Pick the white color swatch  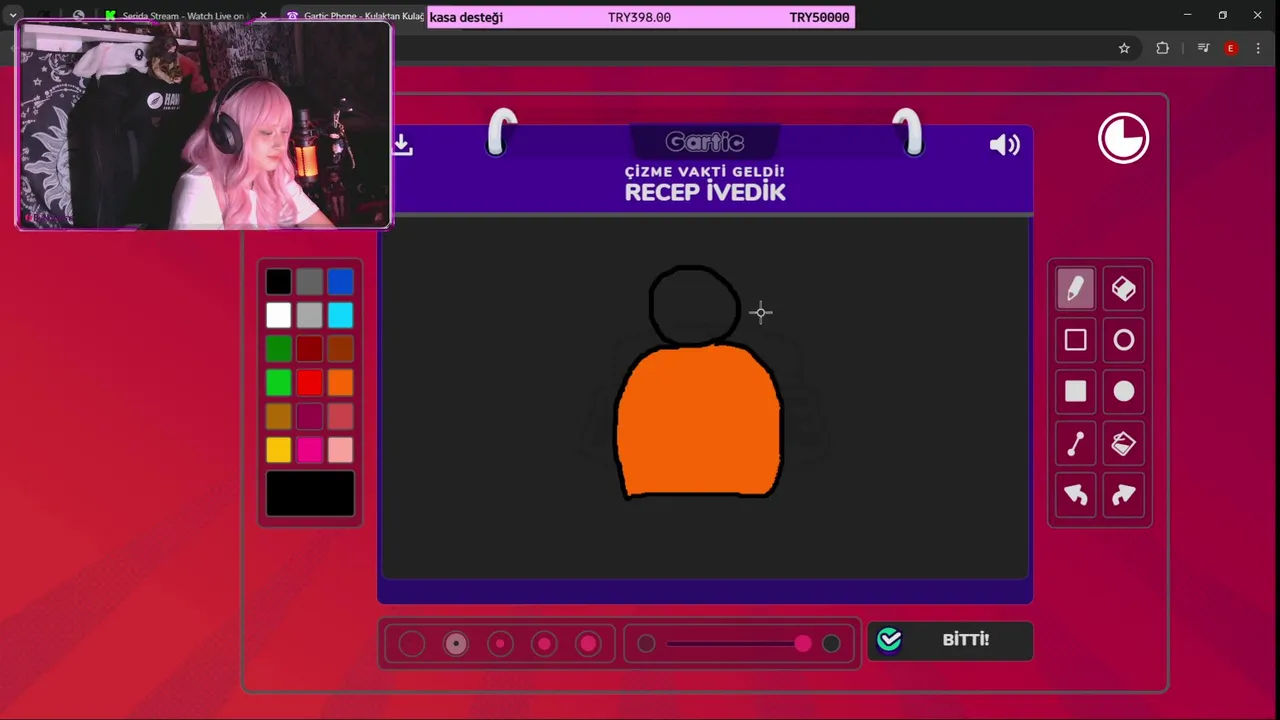point(279,316)
